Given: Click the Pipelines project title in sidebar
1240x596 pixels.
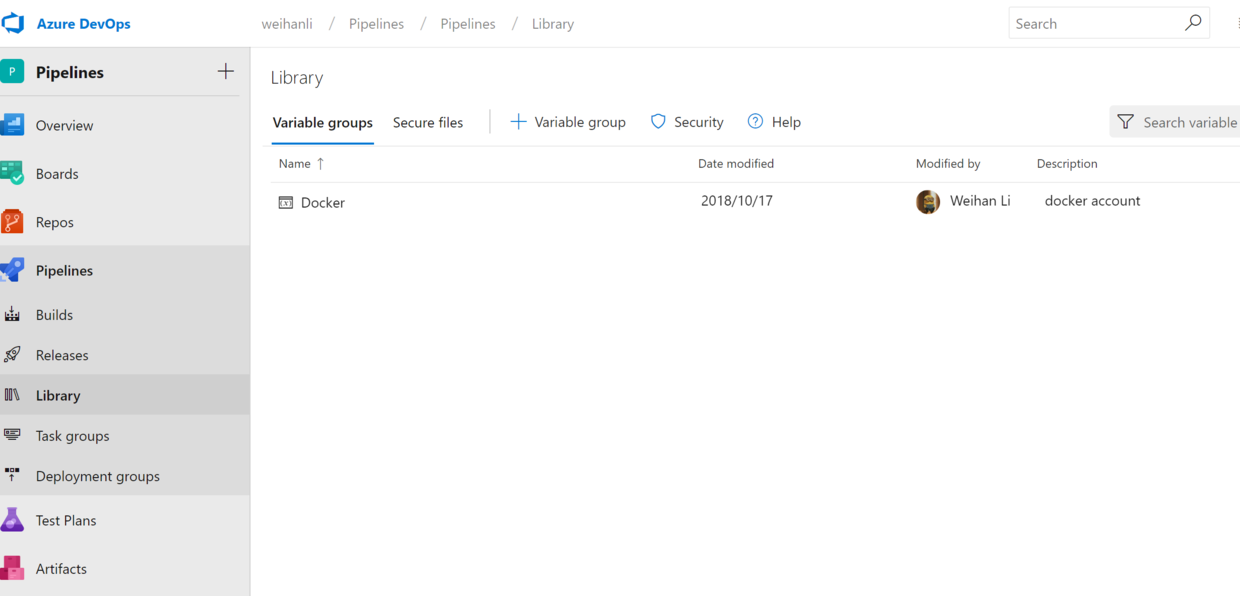Looking at the screenshot, I should 70,72.
